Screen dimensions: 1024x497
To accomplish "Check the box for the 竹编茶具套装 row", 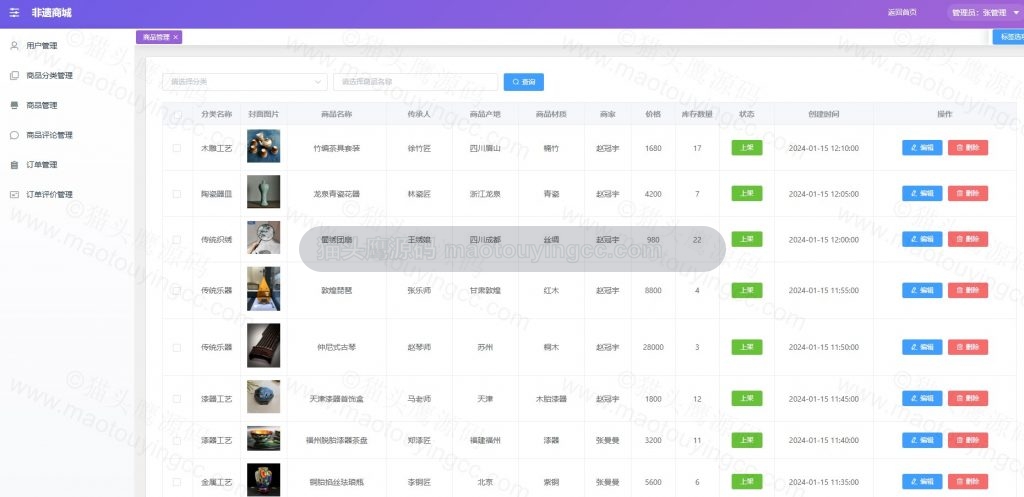I will coord(177,148).
